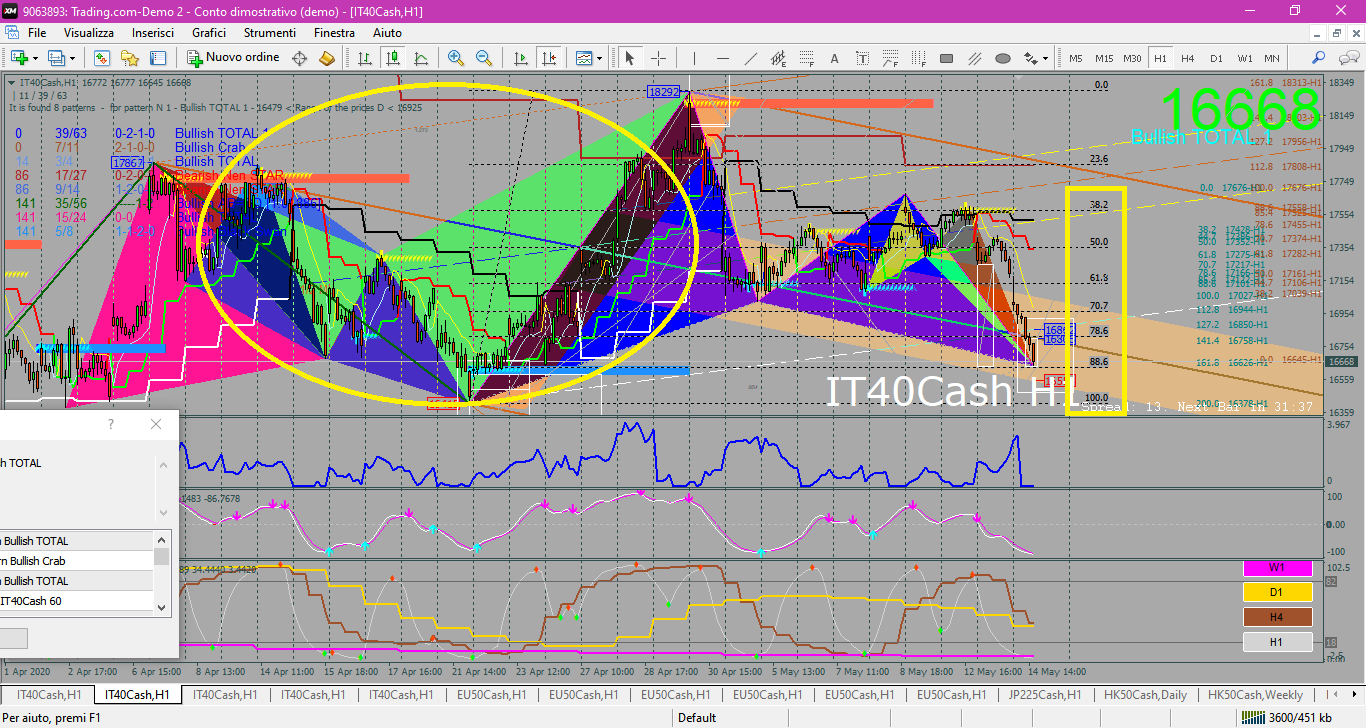The height and width of the screenshot is (728, 1366).
Task: Open the indicators list icon
Action: pos(583,58)
